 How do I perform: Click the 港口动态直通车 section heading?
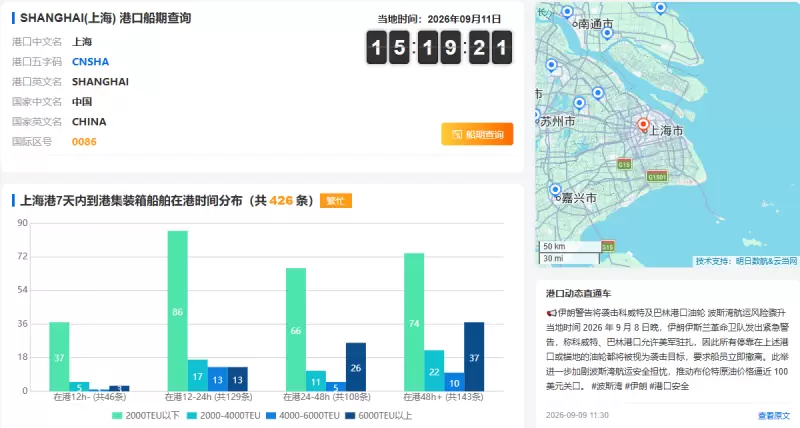pos(579,293)
